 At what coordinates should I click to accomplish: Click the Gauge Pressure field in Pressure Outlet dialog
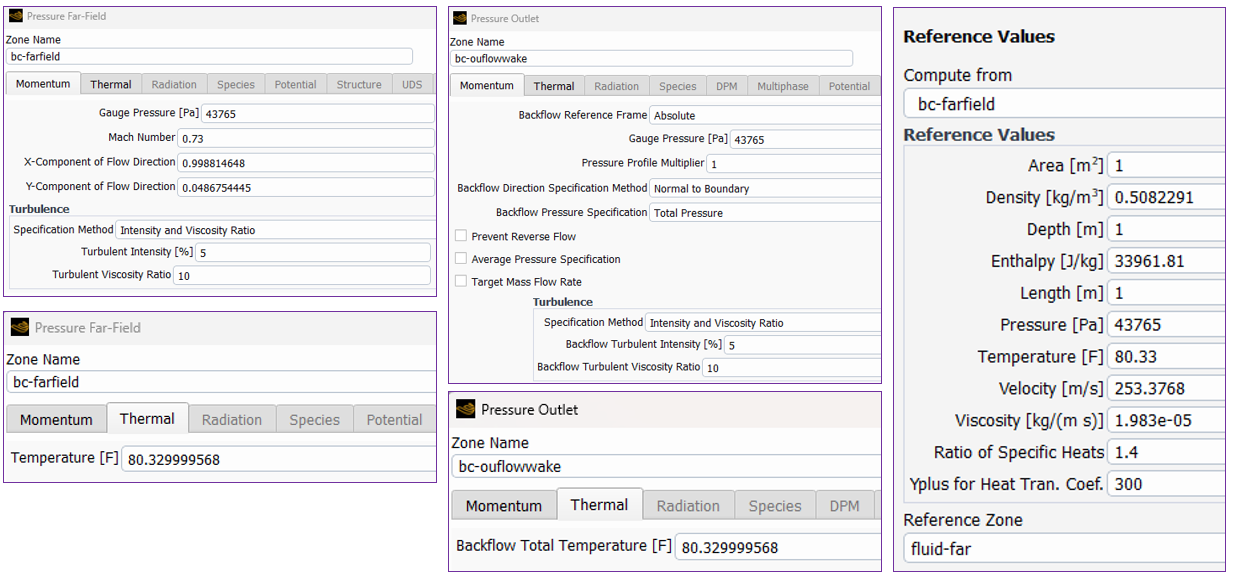pos(806,140)
